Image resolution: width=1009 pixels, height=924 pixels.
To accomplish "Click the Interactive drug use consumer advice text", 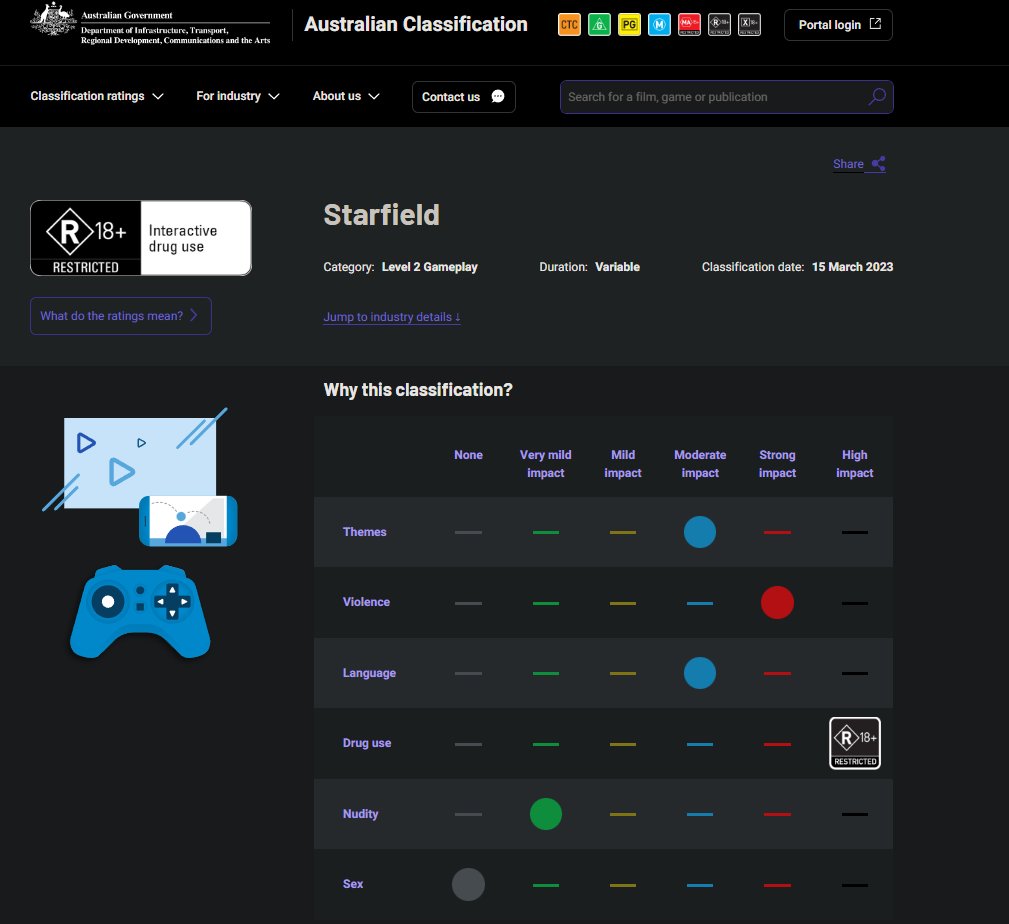I will (183, 239).
